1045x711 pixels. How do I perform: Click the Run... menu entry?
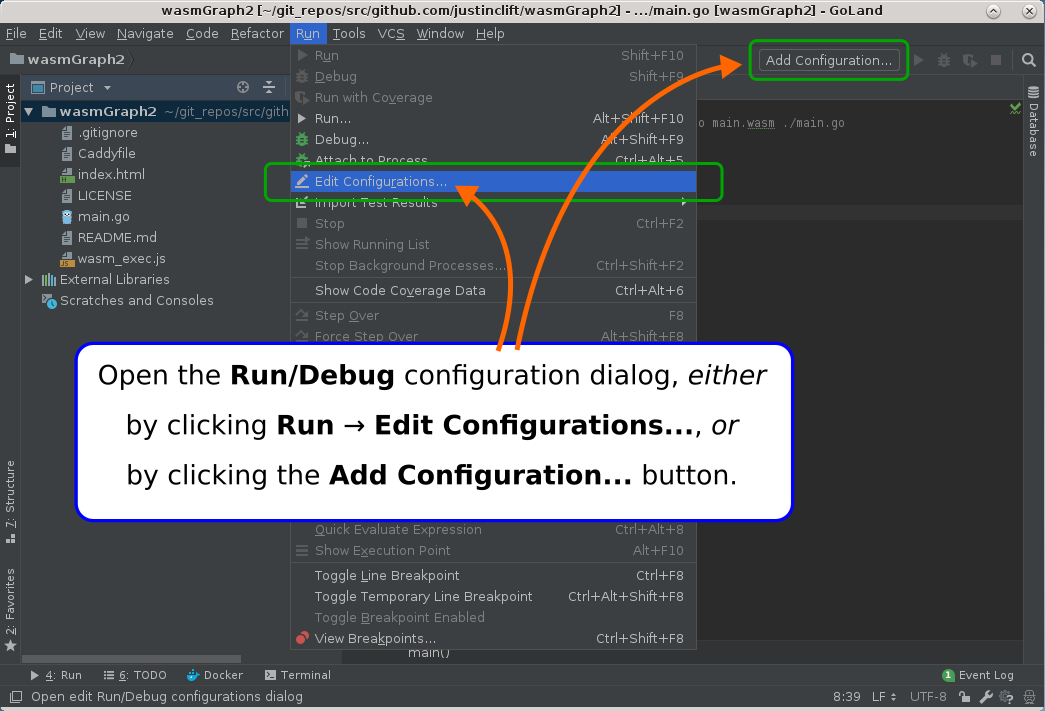pos(493,119)
